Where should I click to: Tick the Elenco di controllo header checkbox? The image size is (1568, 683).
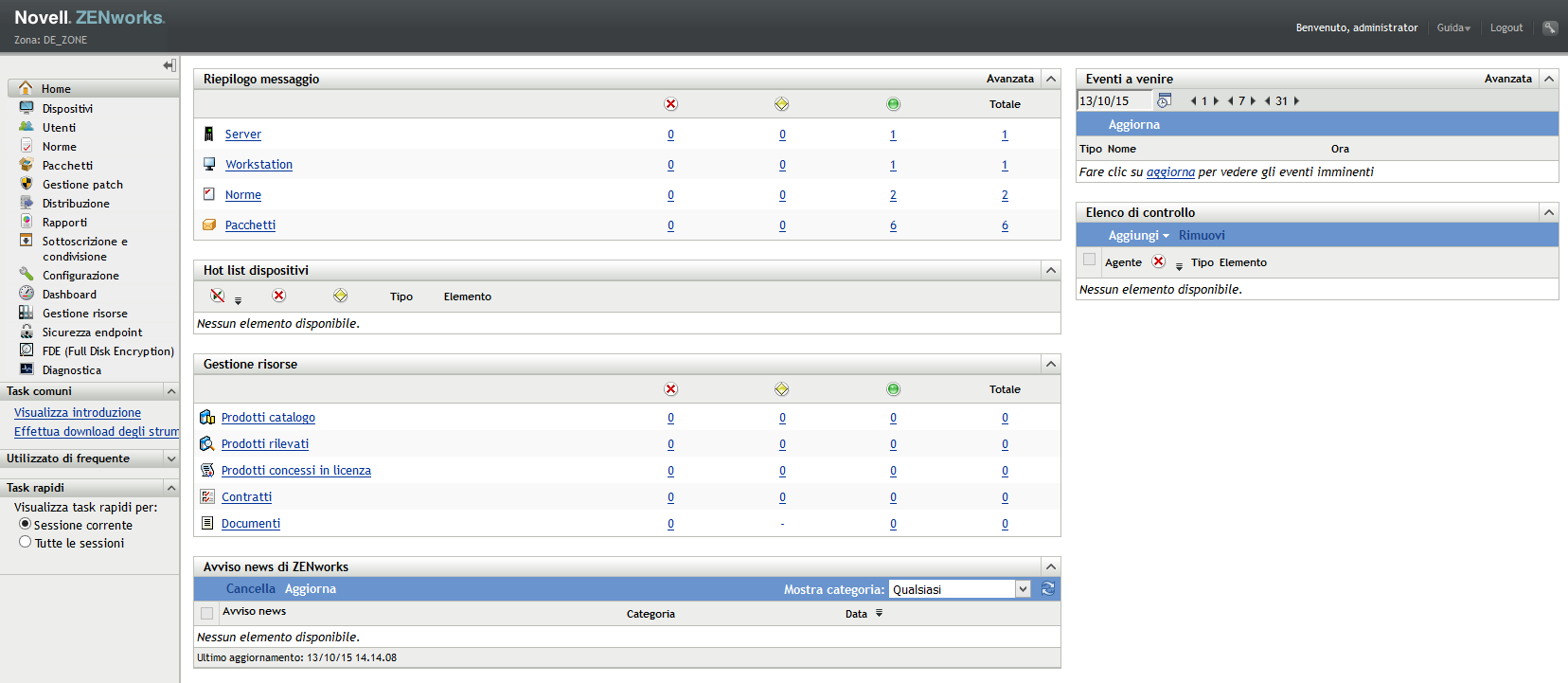point(1089,260)
